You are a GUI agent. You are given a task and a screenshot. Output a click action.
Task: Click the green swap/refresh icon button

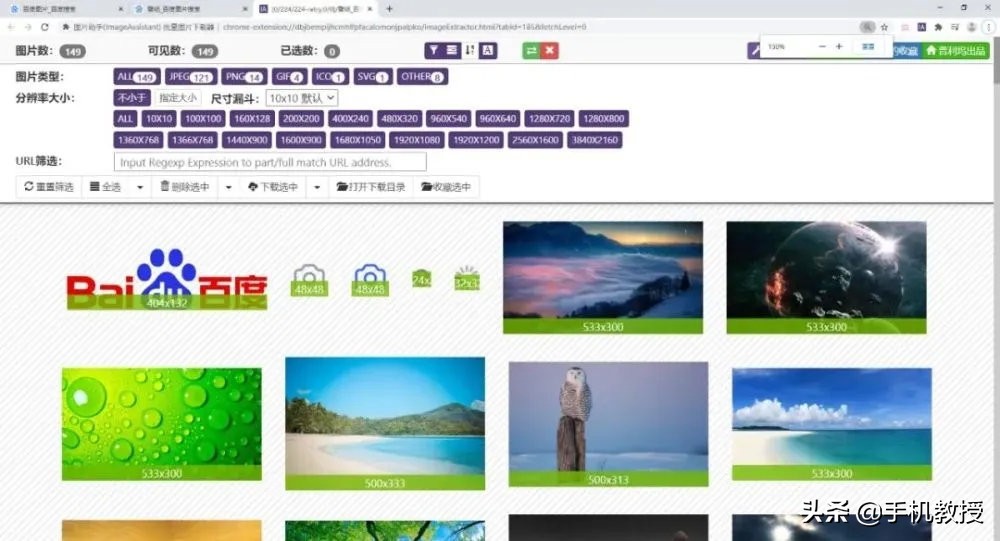click(530, 50)
